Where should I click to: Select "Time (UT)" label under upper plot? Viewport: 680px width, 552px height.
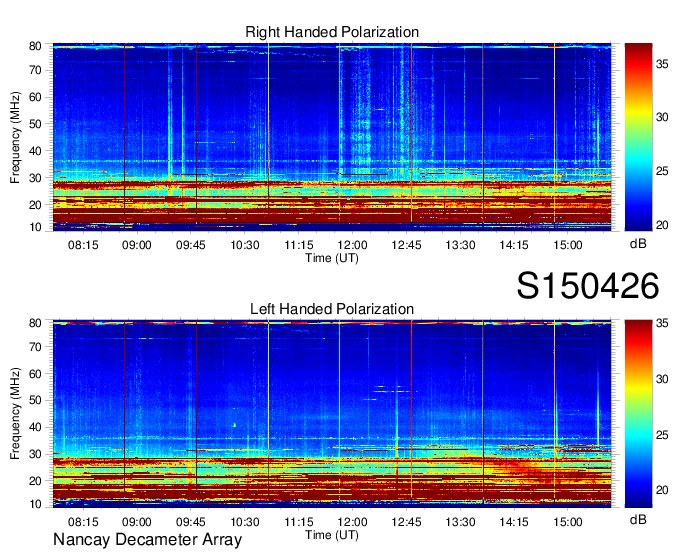332,258
